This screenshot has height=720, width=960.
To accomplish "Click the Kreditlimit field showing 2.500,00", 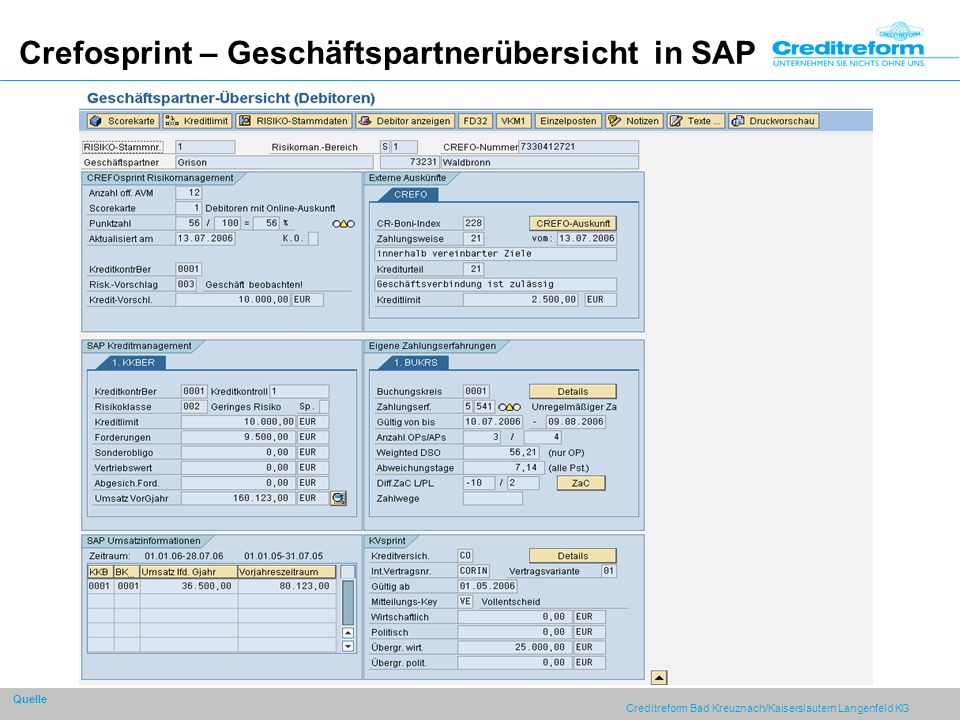I will click(x=520, y=300).
